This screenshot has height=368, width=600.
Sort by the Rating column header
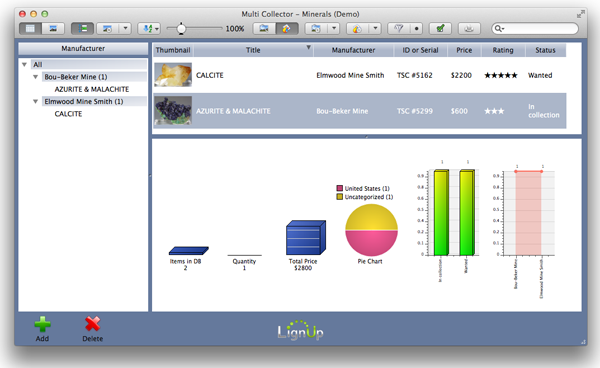click(x=503, y=50)
